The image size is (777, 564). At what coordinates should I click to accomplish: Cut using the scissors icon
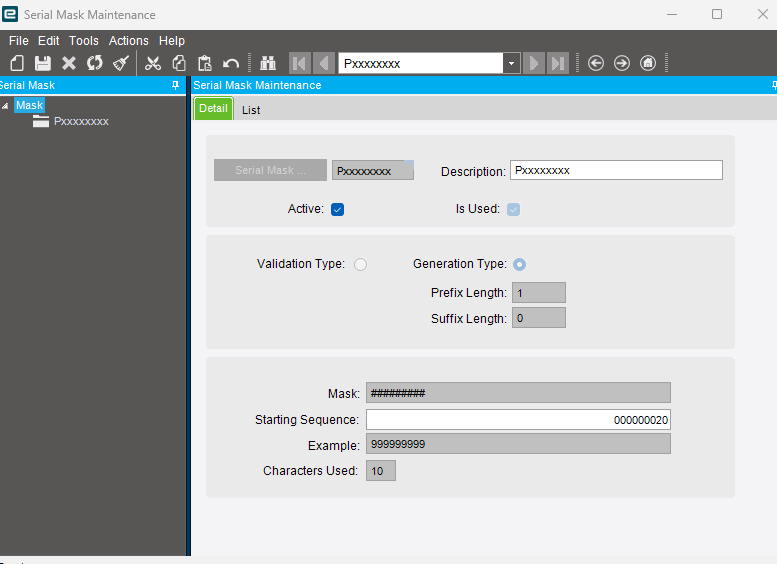pos(153,63)
